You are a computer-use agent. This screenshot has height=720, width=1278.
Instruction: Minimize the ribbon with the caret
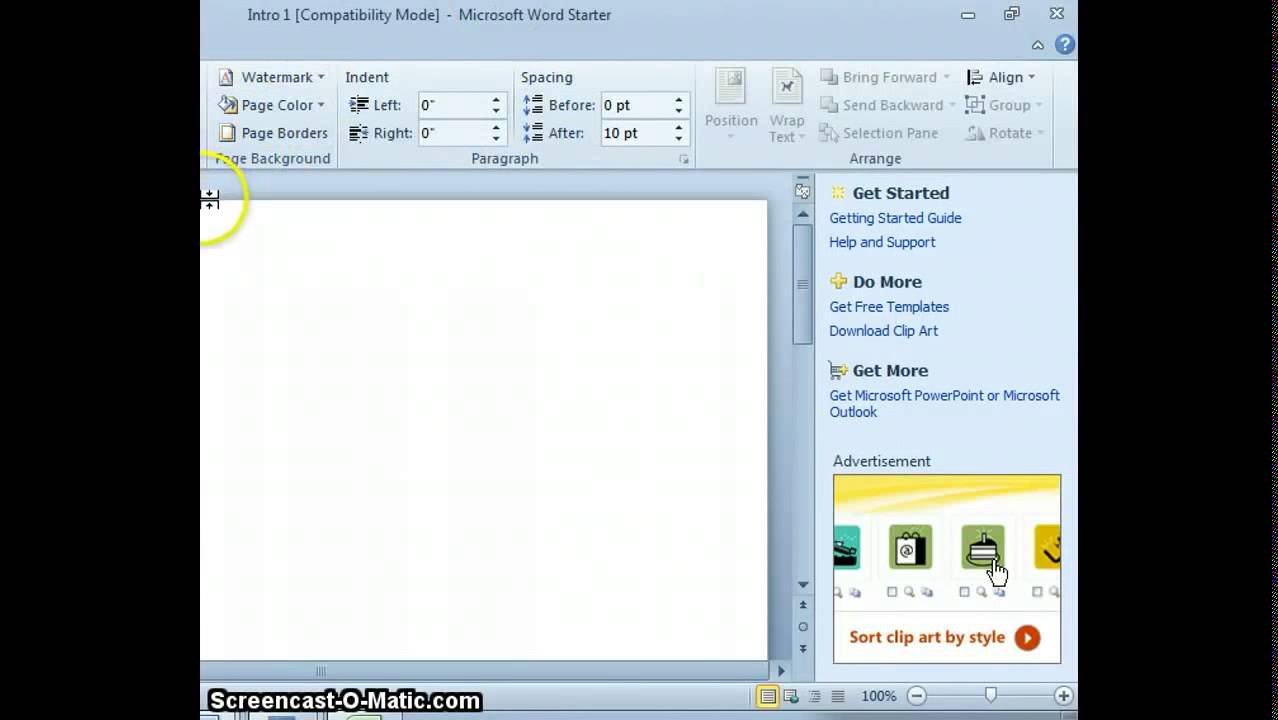1038,45
